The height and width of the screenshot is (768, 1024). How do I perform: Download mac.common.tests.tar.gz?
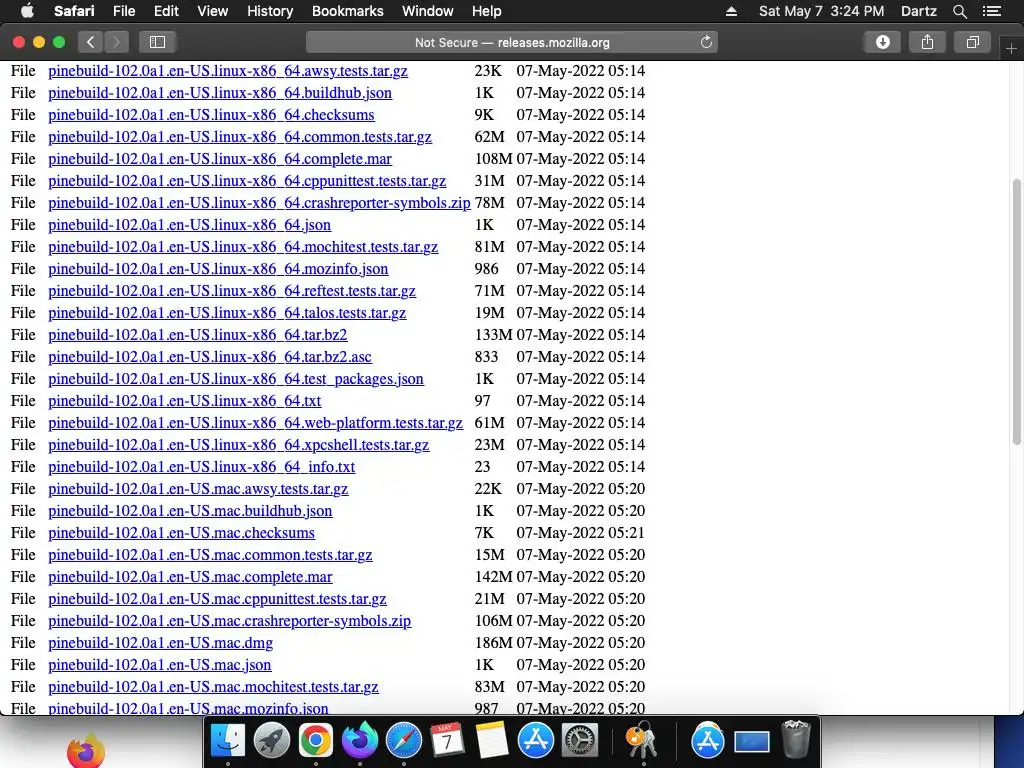(210, 555)
